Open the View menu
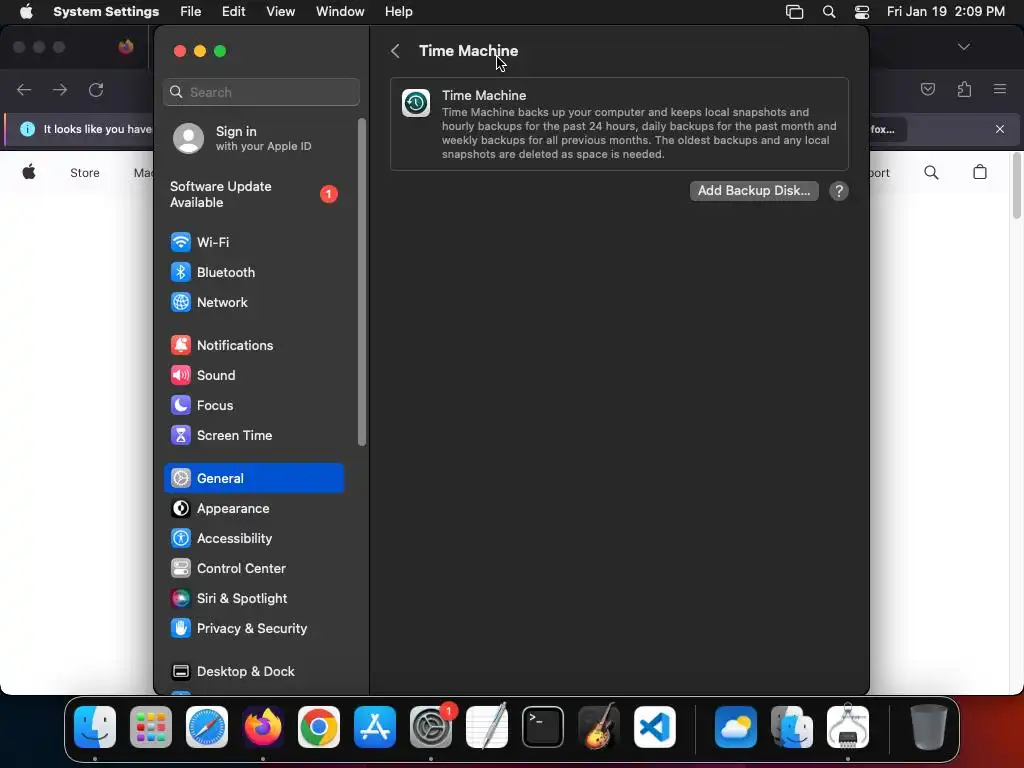 pos(281,12)
